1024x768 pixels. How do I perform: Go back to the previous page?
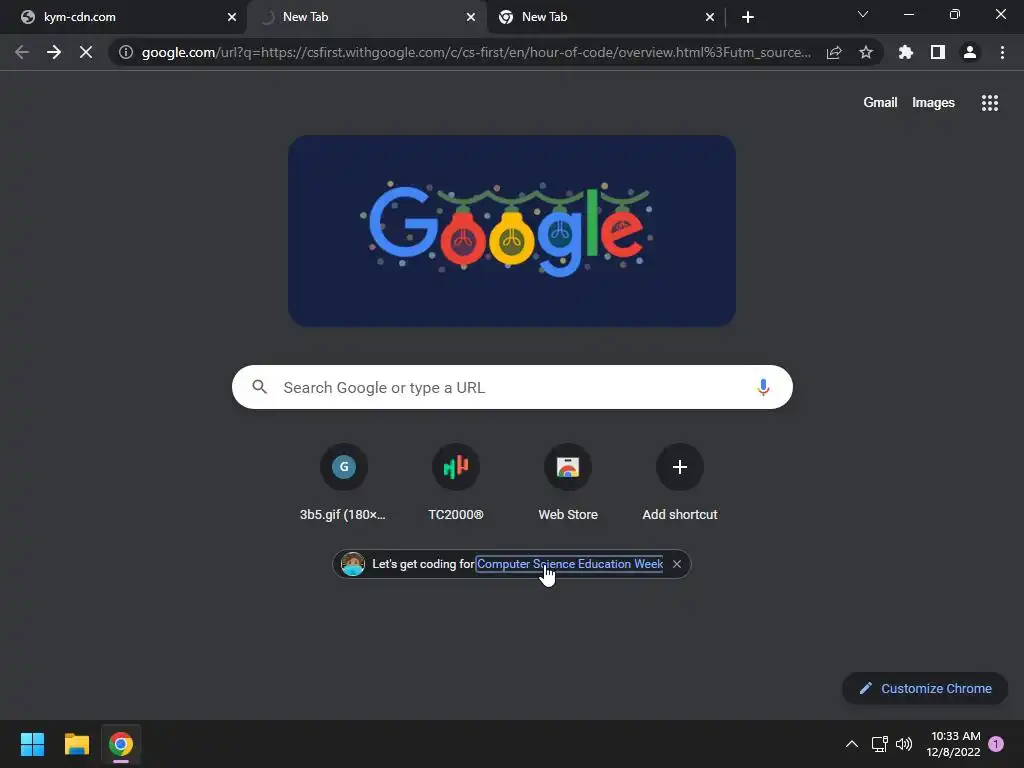point(22,52)
